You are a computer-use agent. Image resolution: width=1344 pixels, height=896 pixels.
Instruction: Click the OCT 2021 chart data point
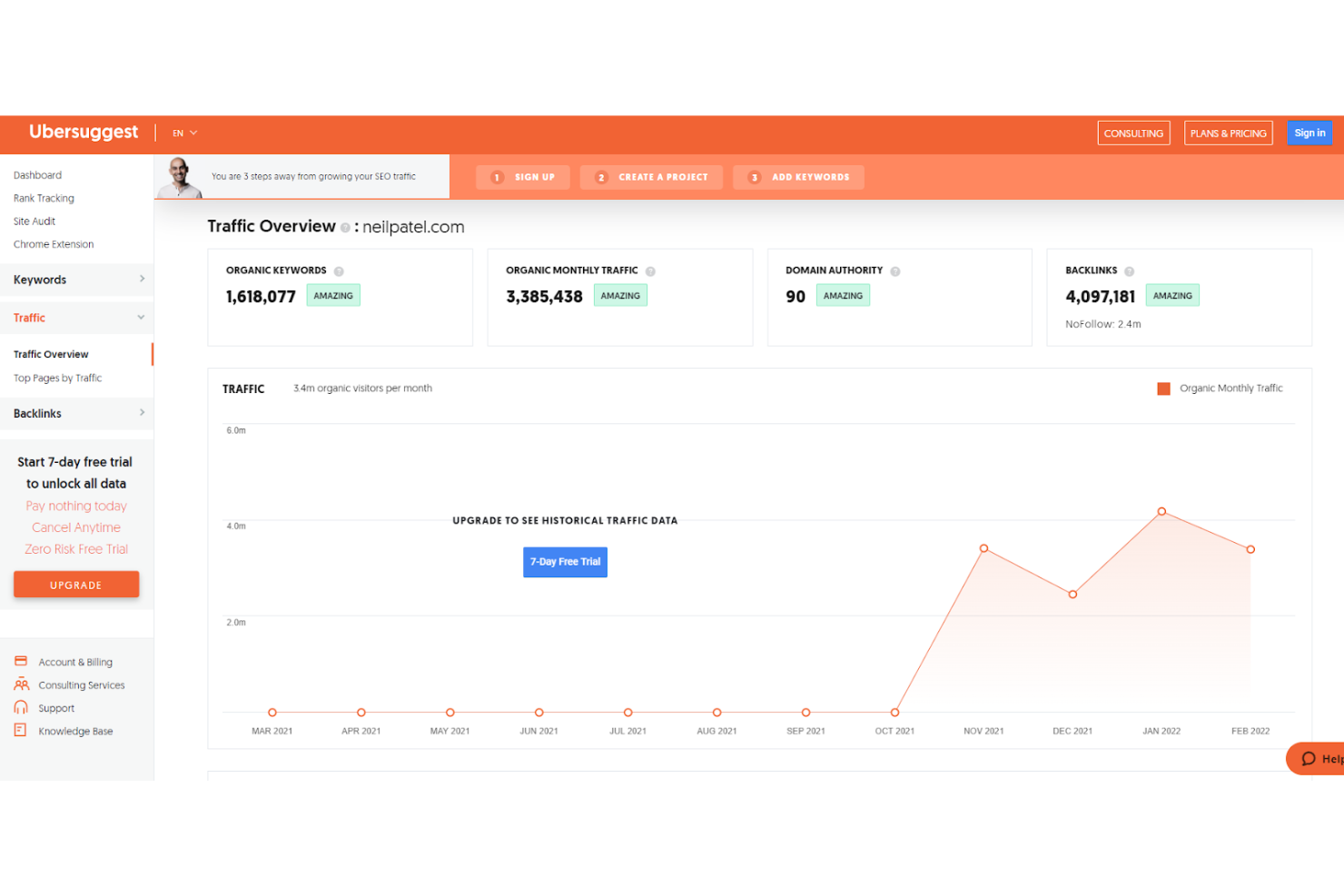point(894,713)
